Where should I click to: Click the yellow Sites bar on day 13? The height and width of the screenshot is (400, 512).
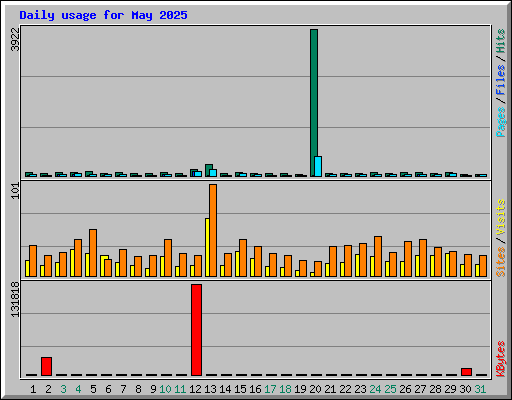tap(207, 247)
